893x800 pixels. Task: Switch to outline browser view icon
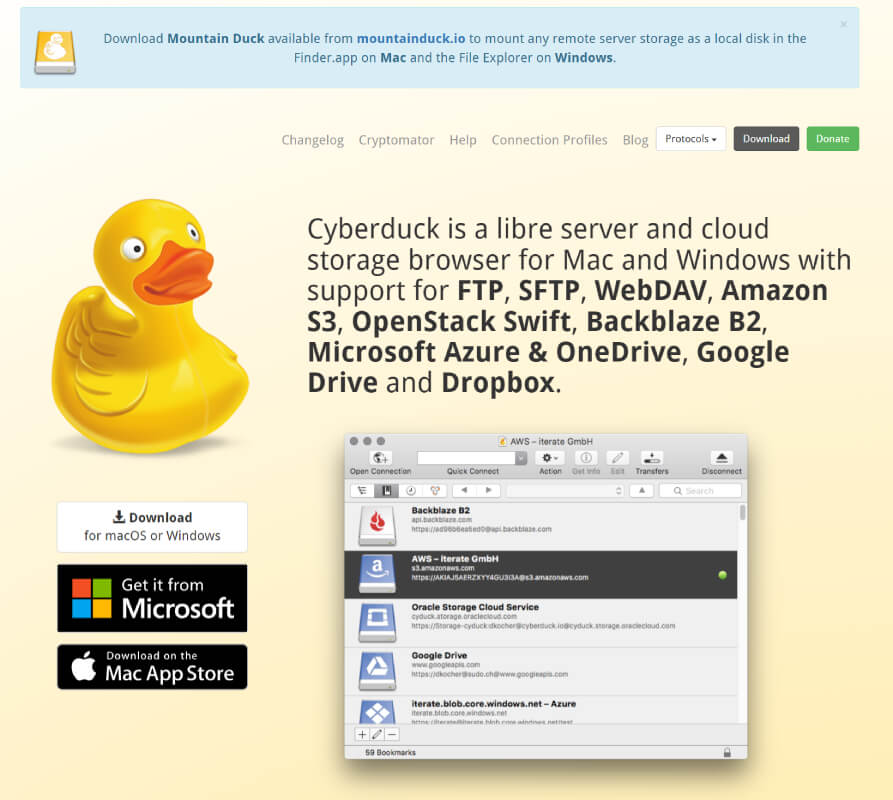click(362, 491)
